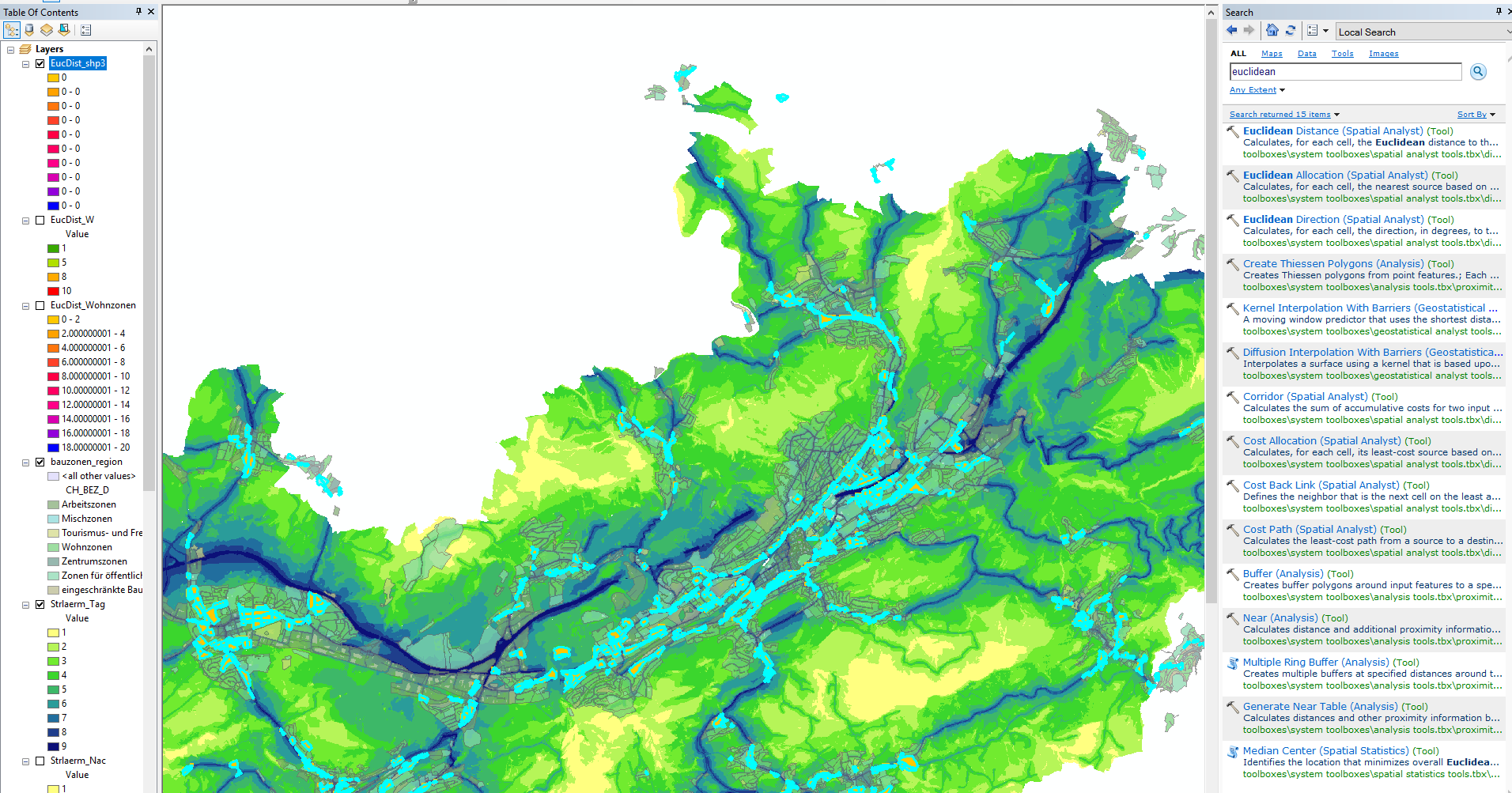Viewport: 1512px width, 793px height.
Task: Enable the EucDist_Wohnzonen layer checkbox
Action: tap(40, 305)
